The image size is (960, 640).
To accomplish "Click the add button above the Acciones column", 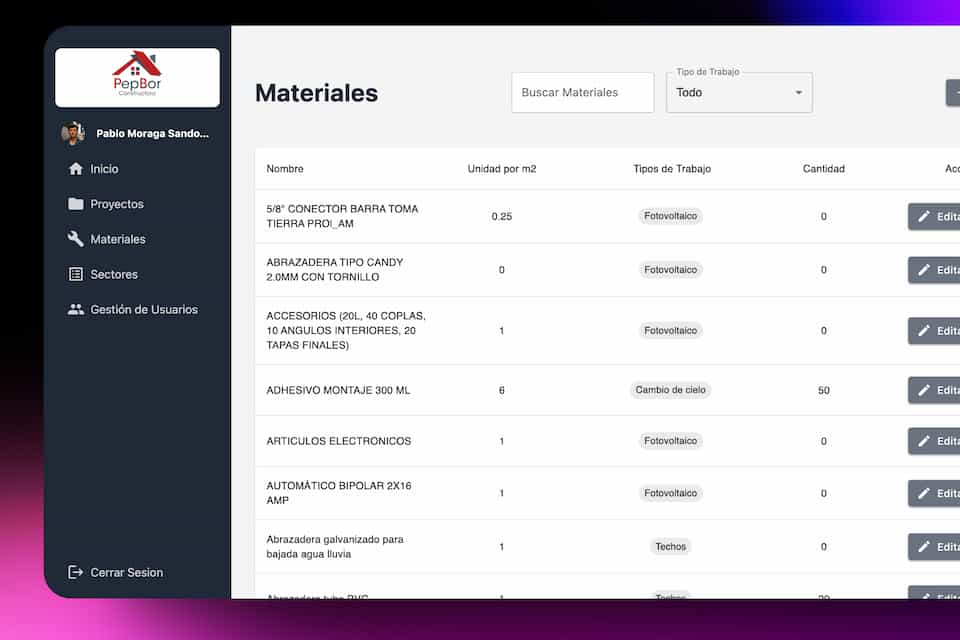I will [x=952, y=91].
